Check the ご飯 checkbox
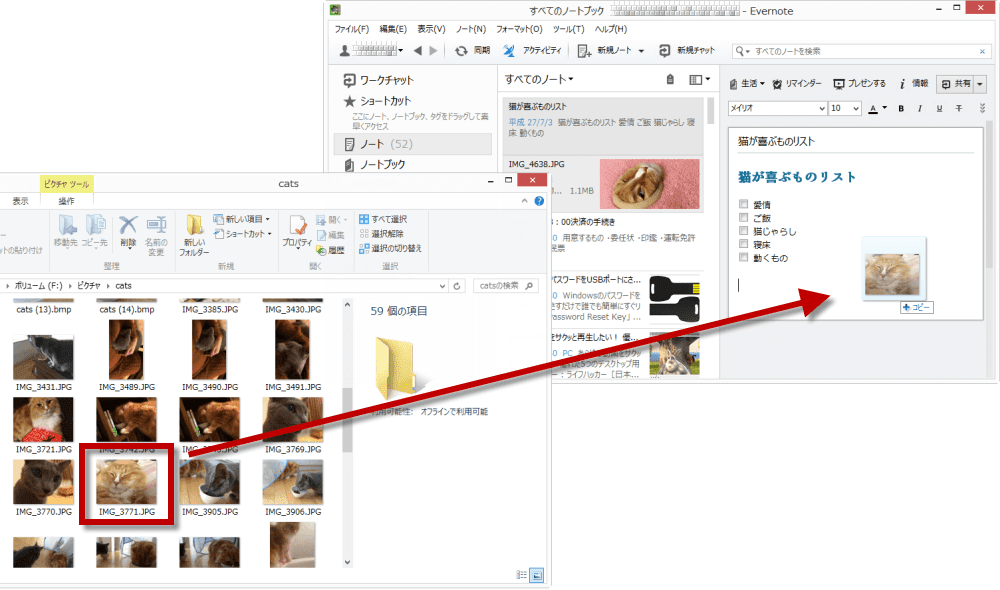Viewport: 1000px width, 590px height. [743, 218]
